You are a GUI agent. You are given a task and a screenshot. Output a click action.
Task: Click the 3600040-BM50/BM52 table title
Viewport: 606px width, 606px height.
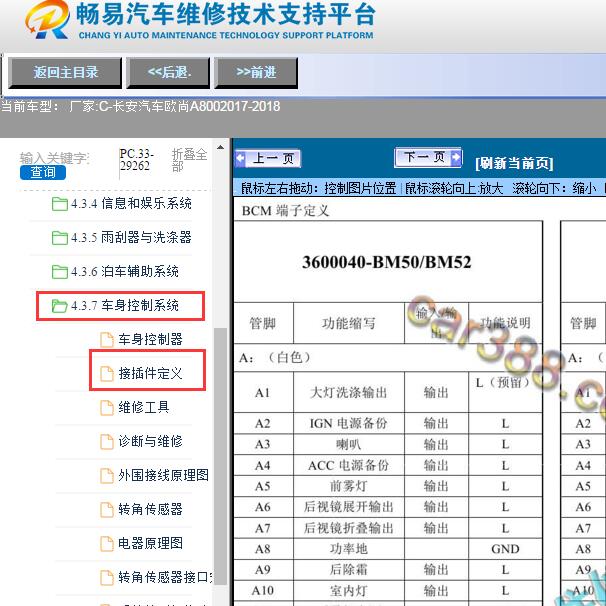point(387,262)
